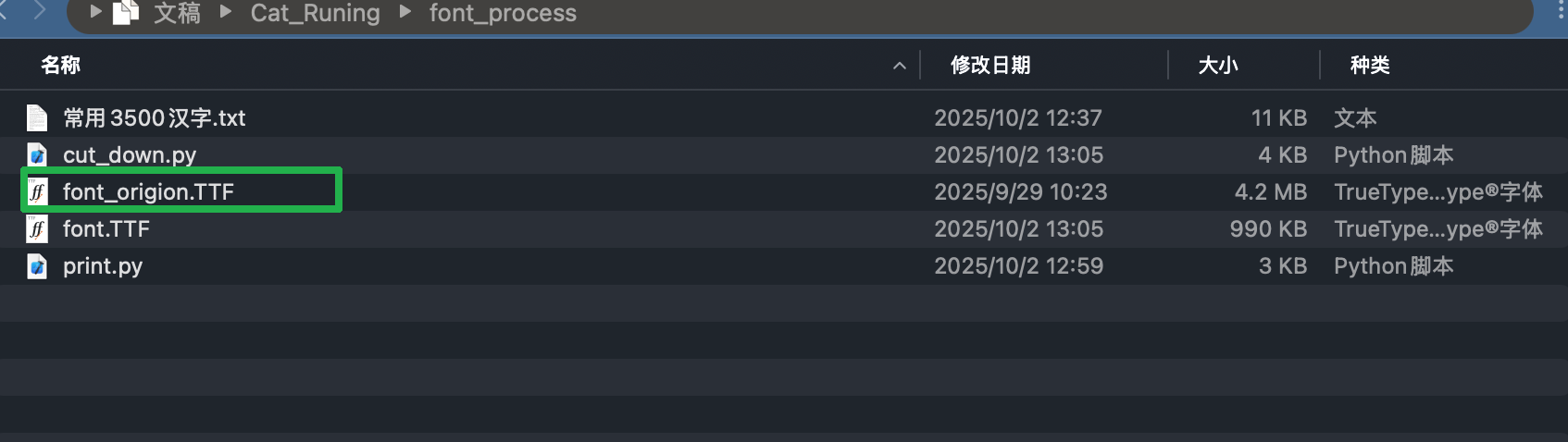
Task: Select the print.py file name
Action: click(x=103, y=266)
